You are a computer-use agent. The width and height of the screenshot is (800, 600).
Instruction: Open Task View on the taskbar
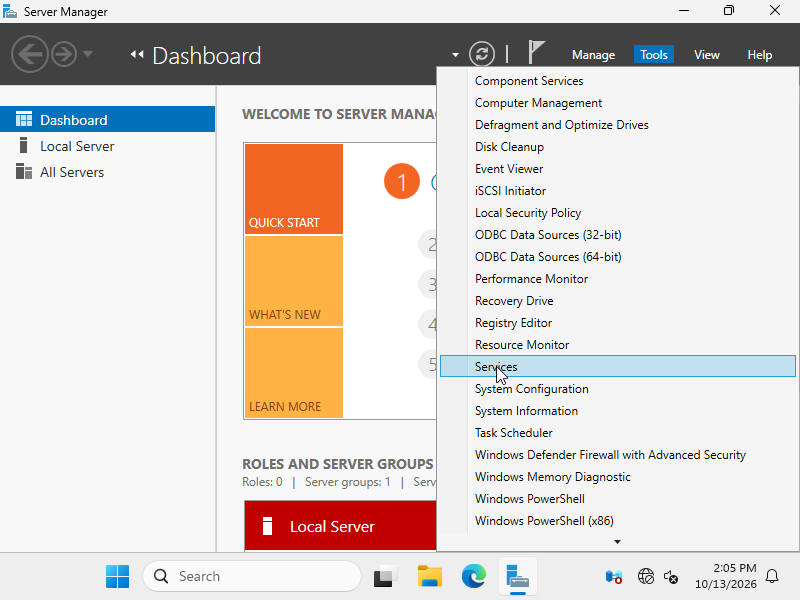[386, 576]
